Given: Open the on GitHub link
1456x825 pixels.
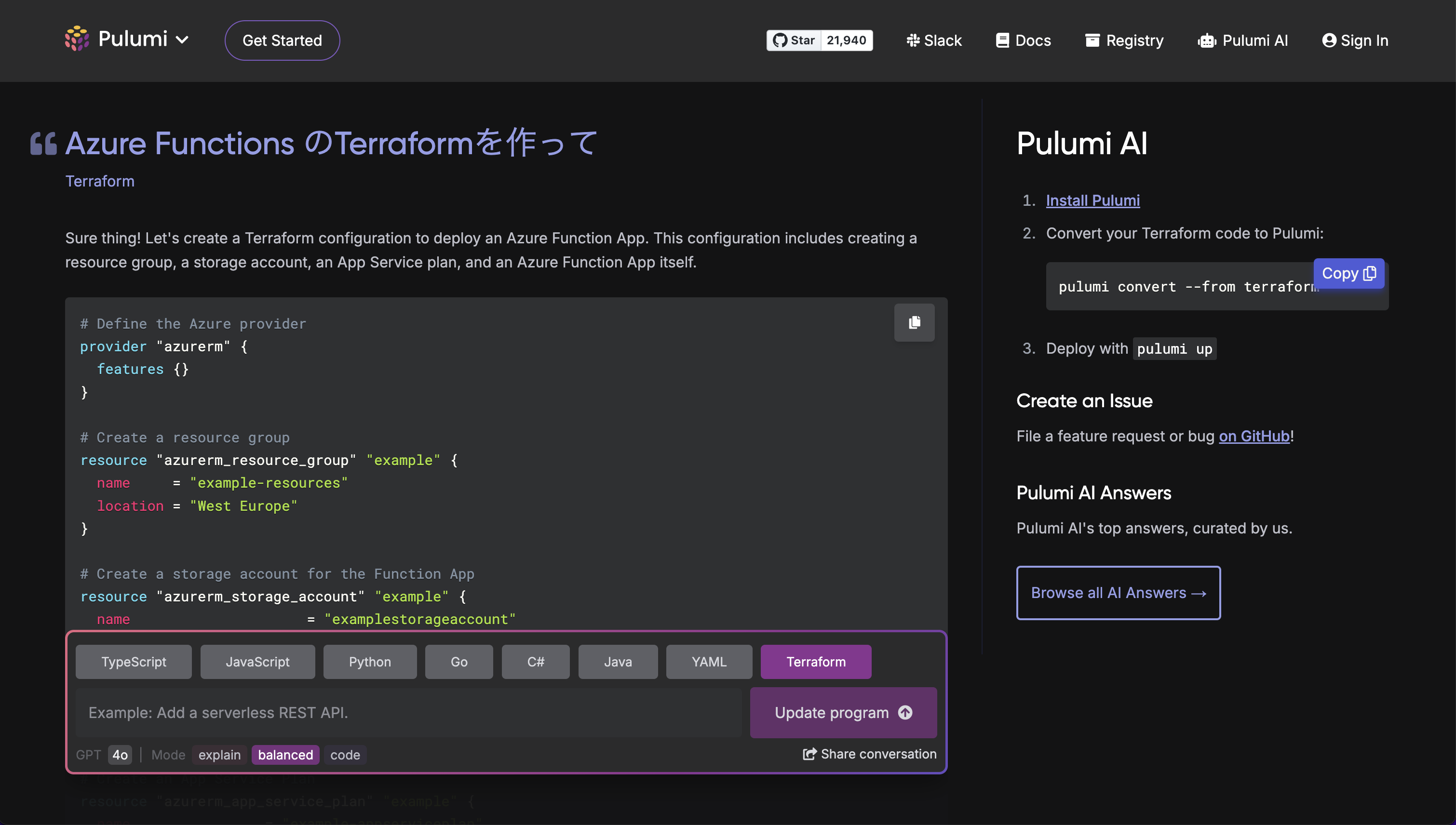Looking at the screenshot, I should point(1254,436).
